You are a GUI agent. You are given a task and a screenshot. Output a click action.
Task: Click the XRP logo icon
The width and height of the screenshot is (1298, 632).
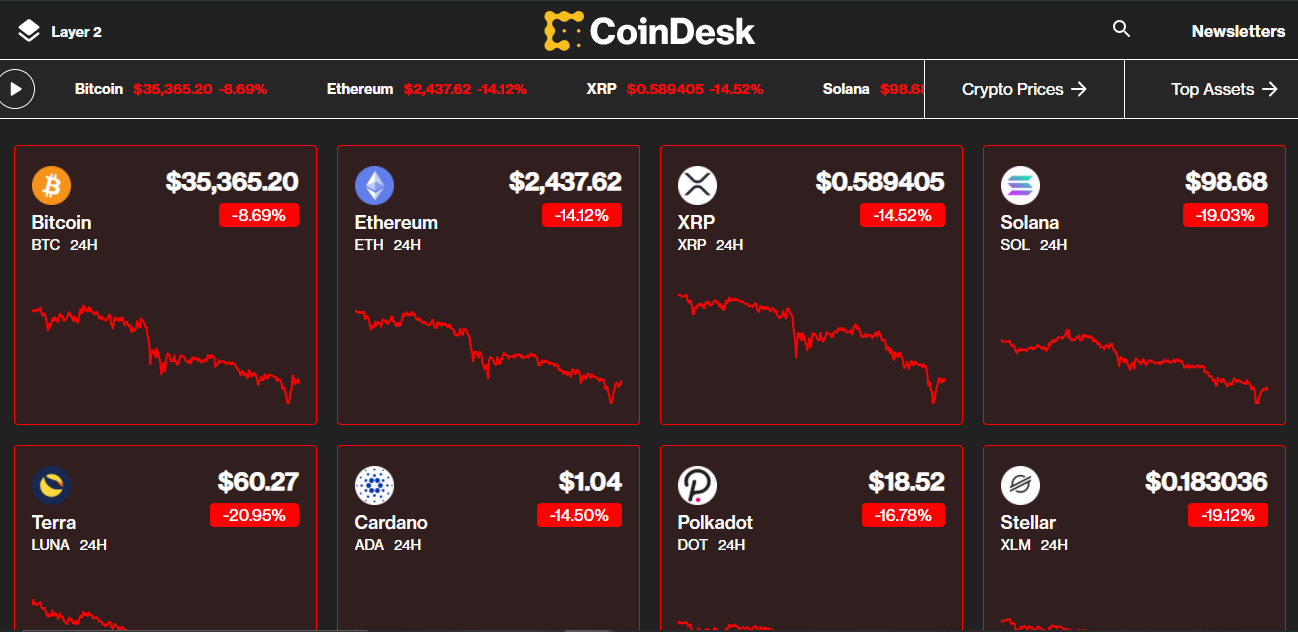(x=697, y=185)
